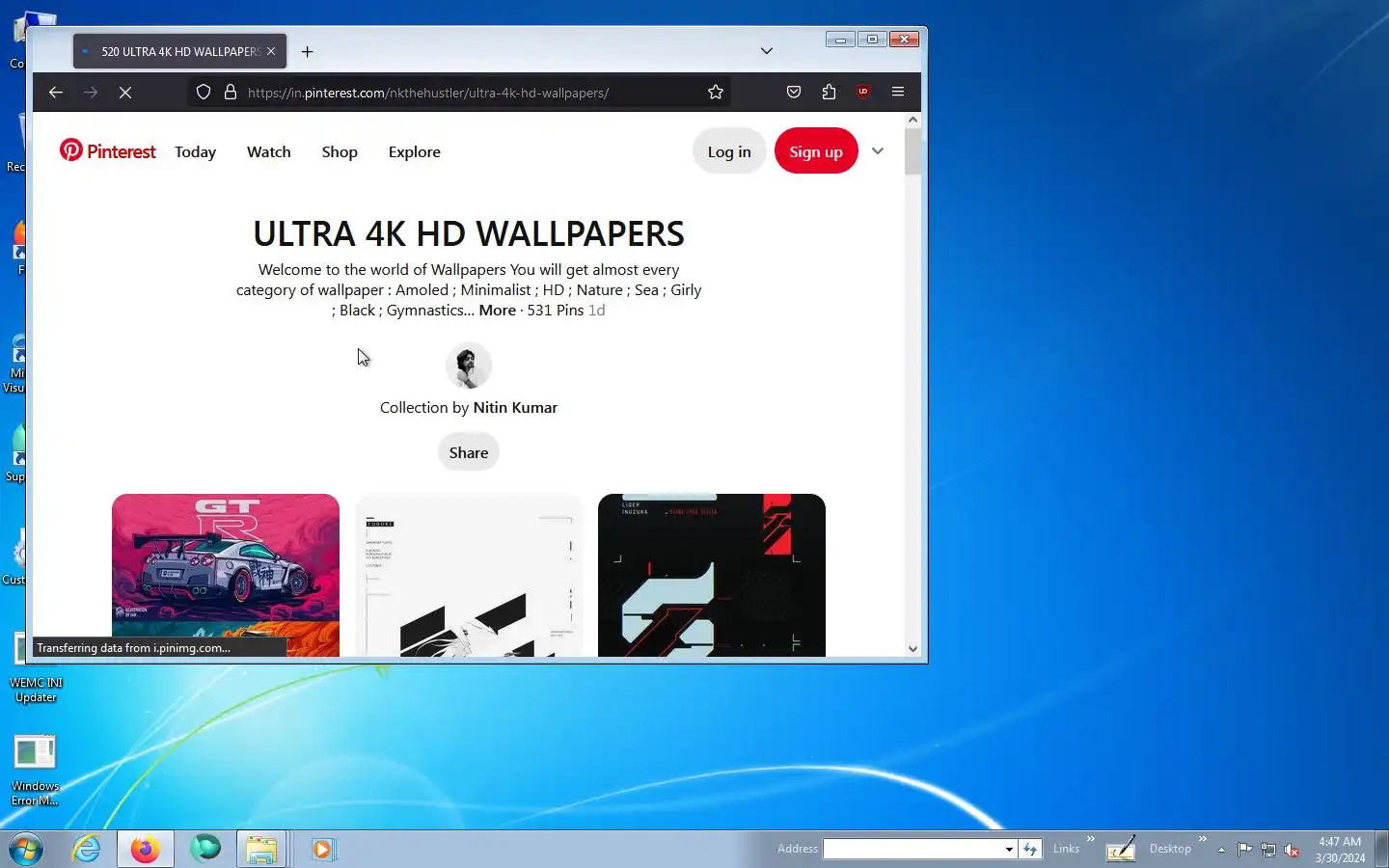Open the Windows Start menu orb

(x=26, y=849)
